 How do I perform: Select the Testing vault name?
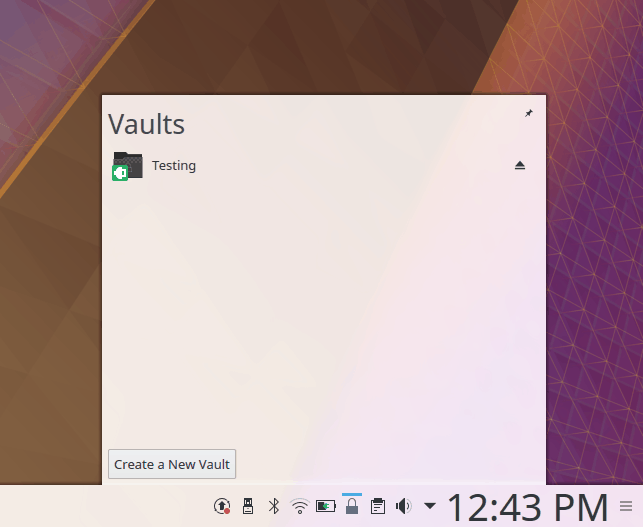174,166
